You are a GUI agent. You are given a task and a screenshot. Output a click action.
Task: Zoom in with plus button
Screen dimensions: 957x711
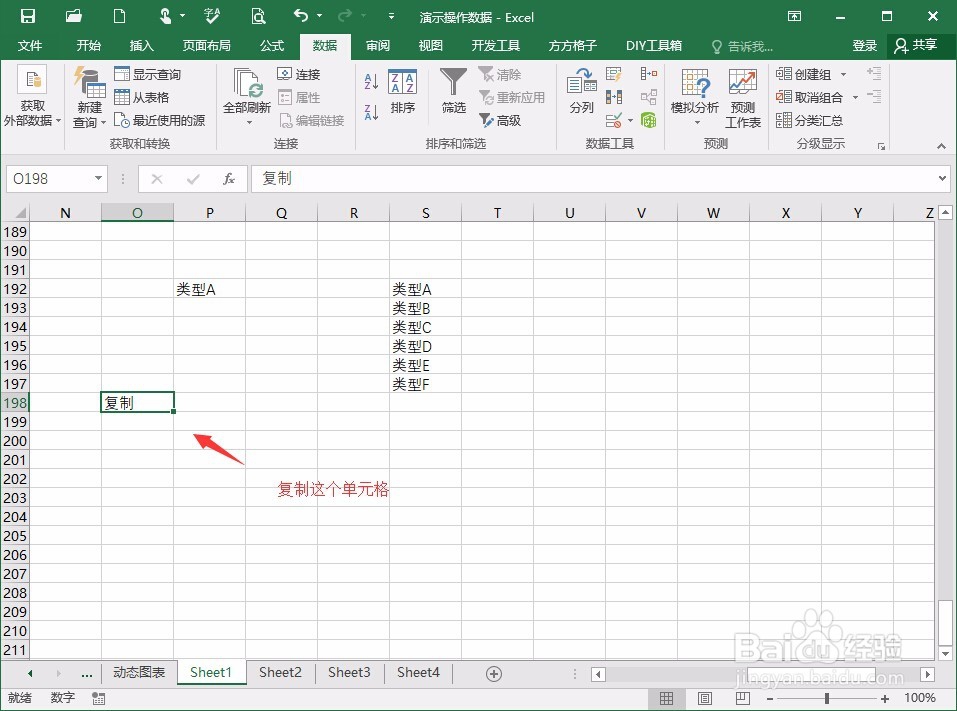point(885,698)
